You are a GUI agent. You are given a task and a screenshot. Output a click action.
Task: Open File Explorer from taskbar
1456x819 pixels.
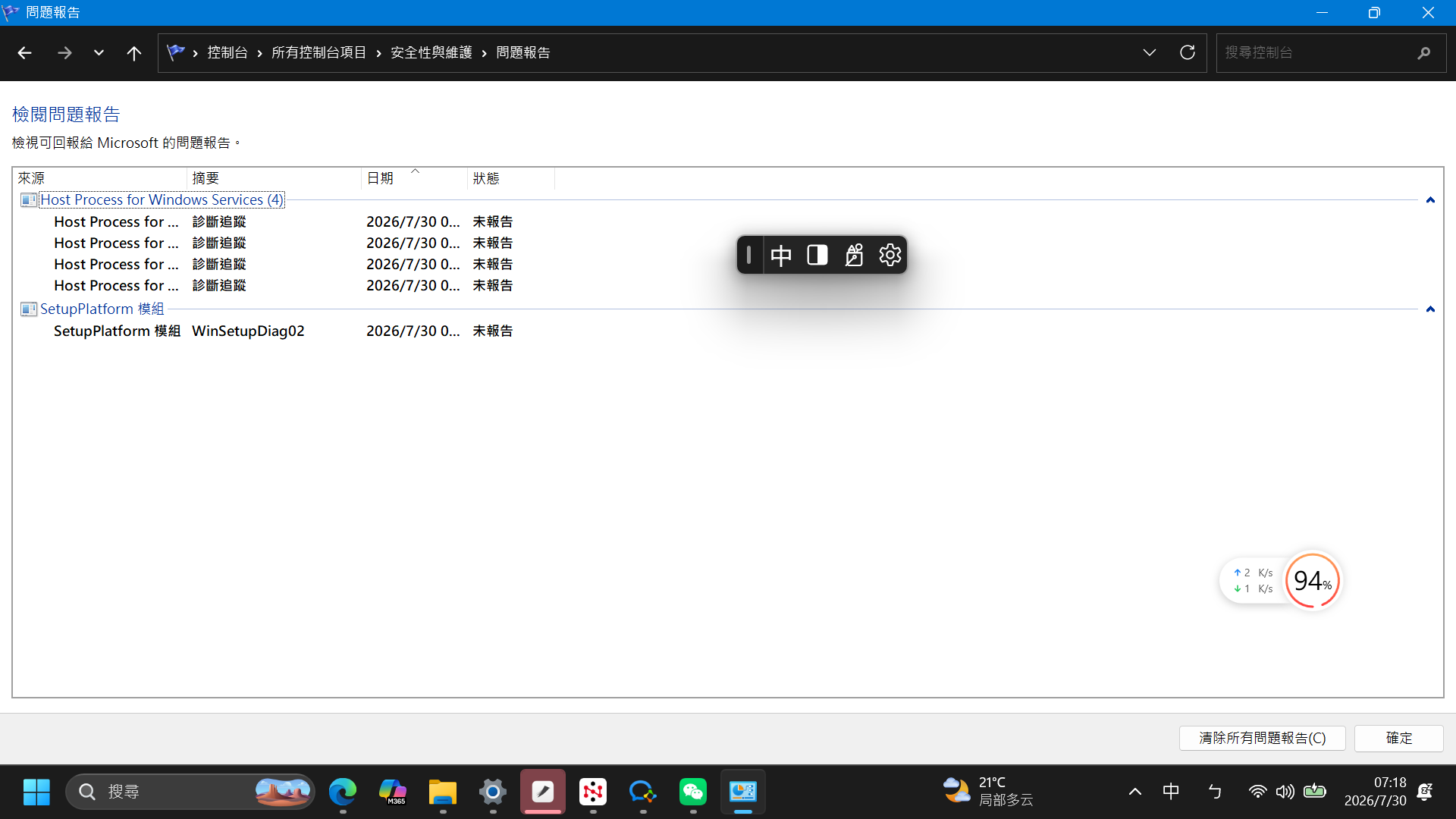pyautogui.click(x=443, y=792)
